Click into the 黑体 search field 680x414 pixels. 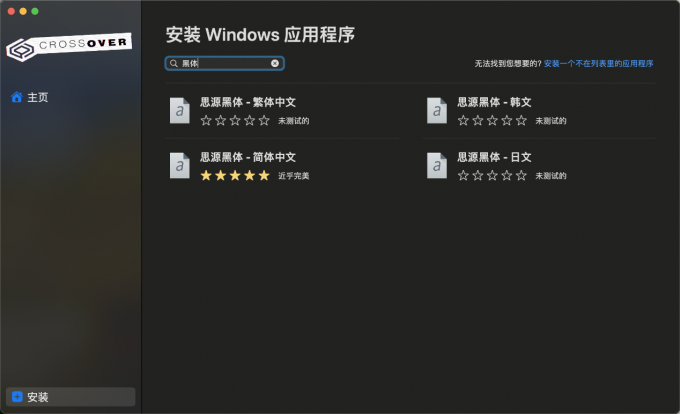225,63
